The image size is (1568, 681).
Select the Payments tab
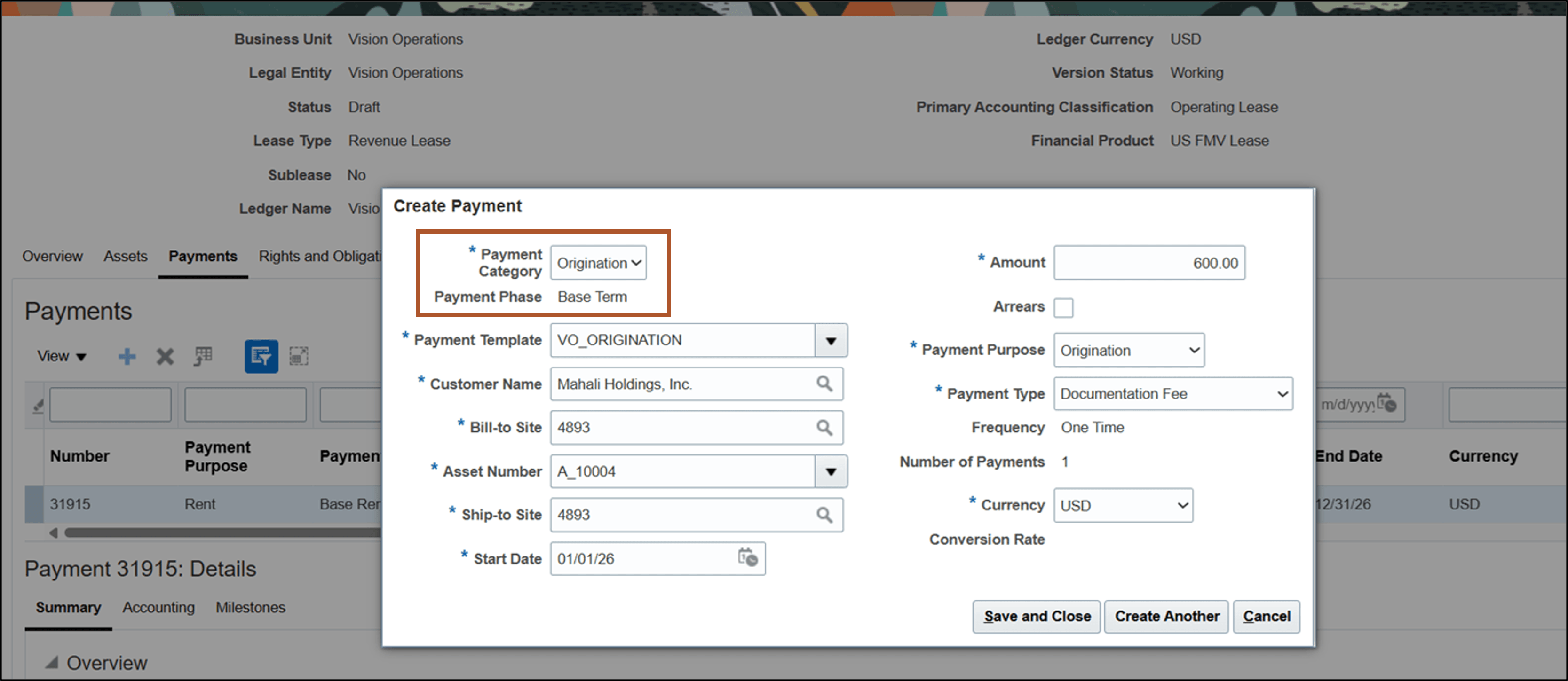click(203, 257)
